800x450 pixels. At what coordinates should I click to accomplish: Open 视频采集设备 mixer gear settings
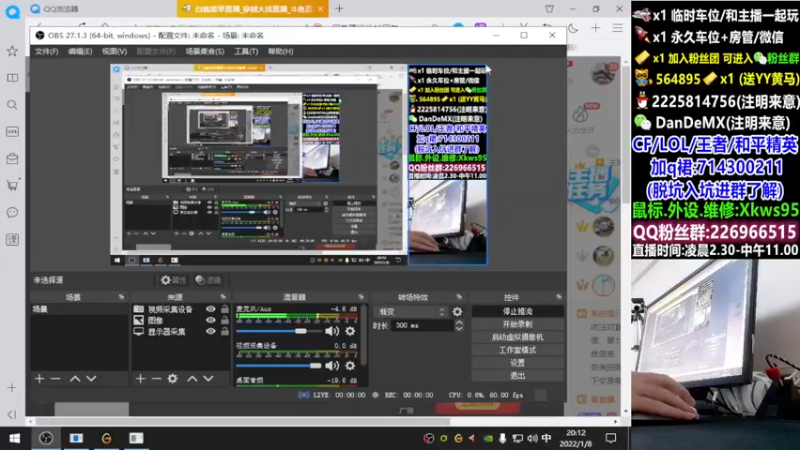[x=350, y=365]
